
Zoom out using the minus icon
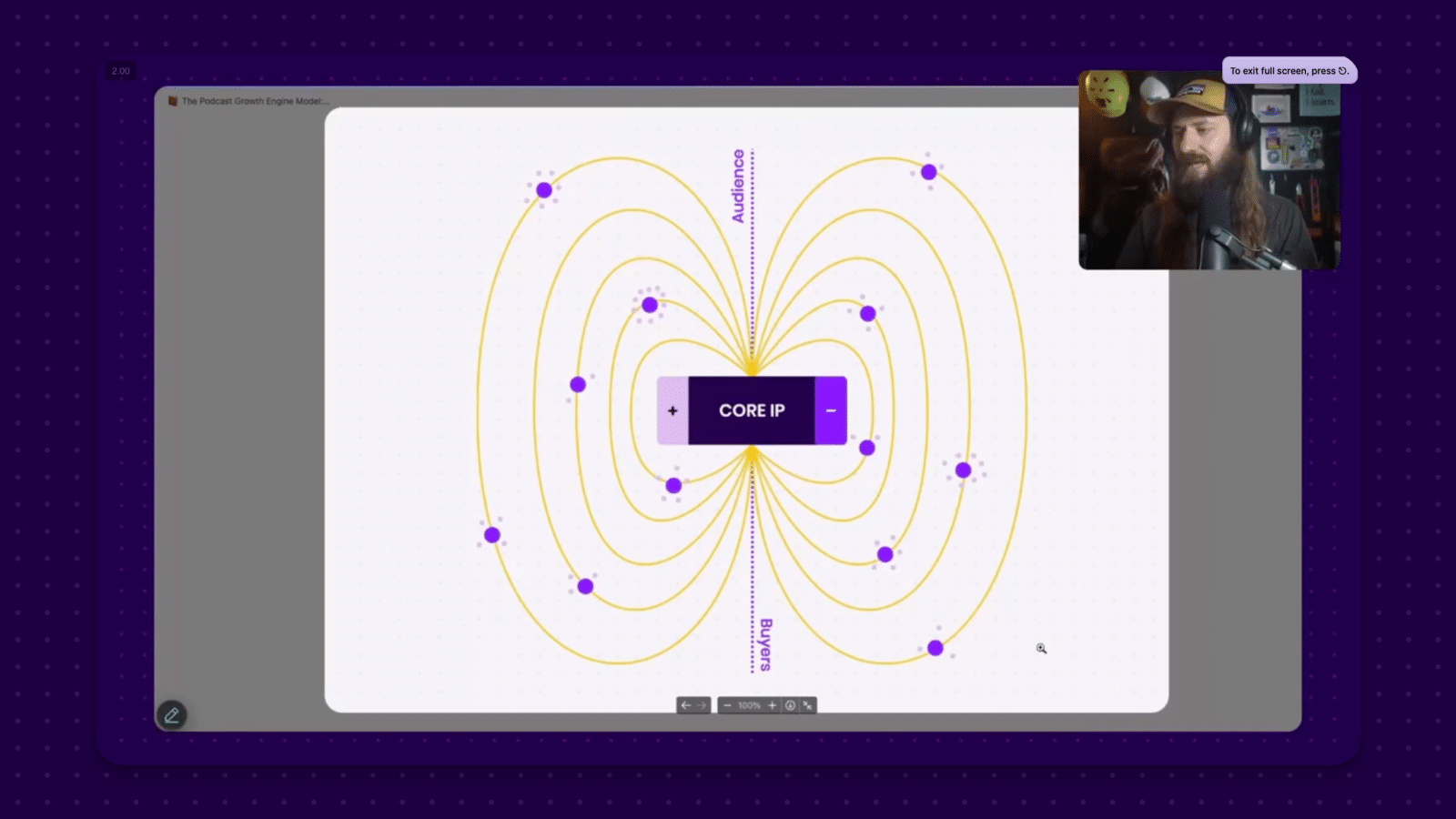pos(727,705)
